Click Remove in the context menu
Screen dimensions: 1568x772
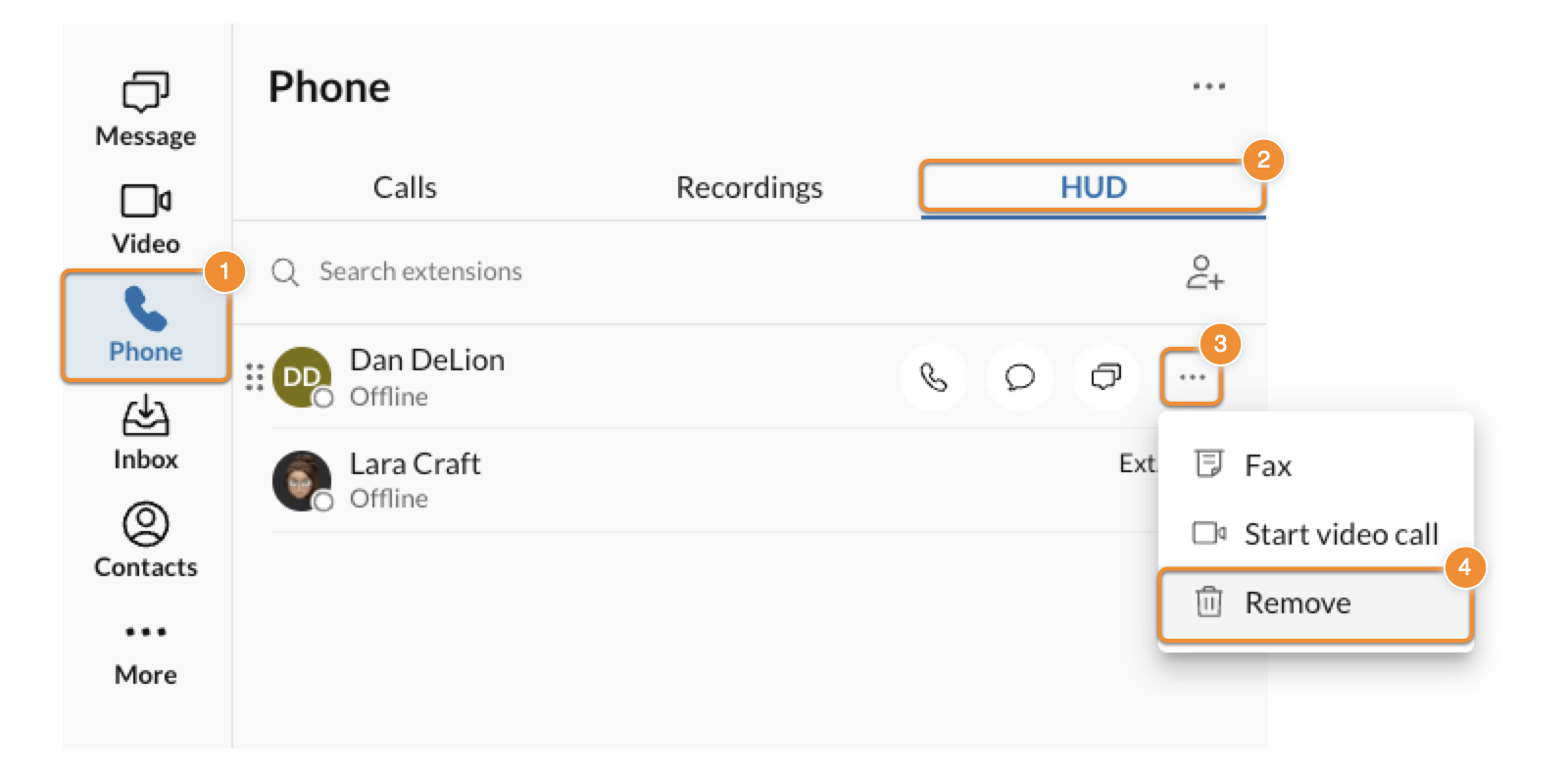pyautogui.click(x=1297, y=603)
